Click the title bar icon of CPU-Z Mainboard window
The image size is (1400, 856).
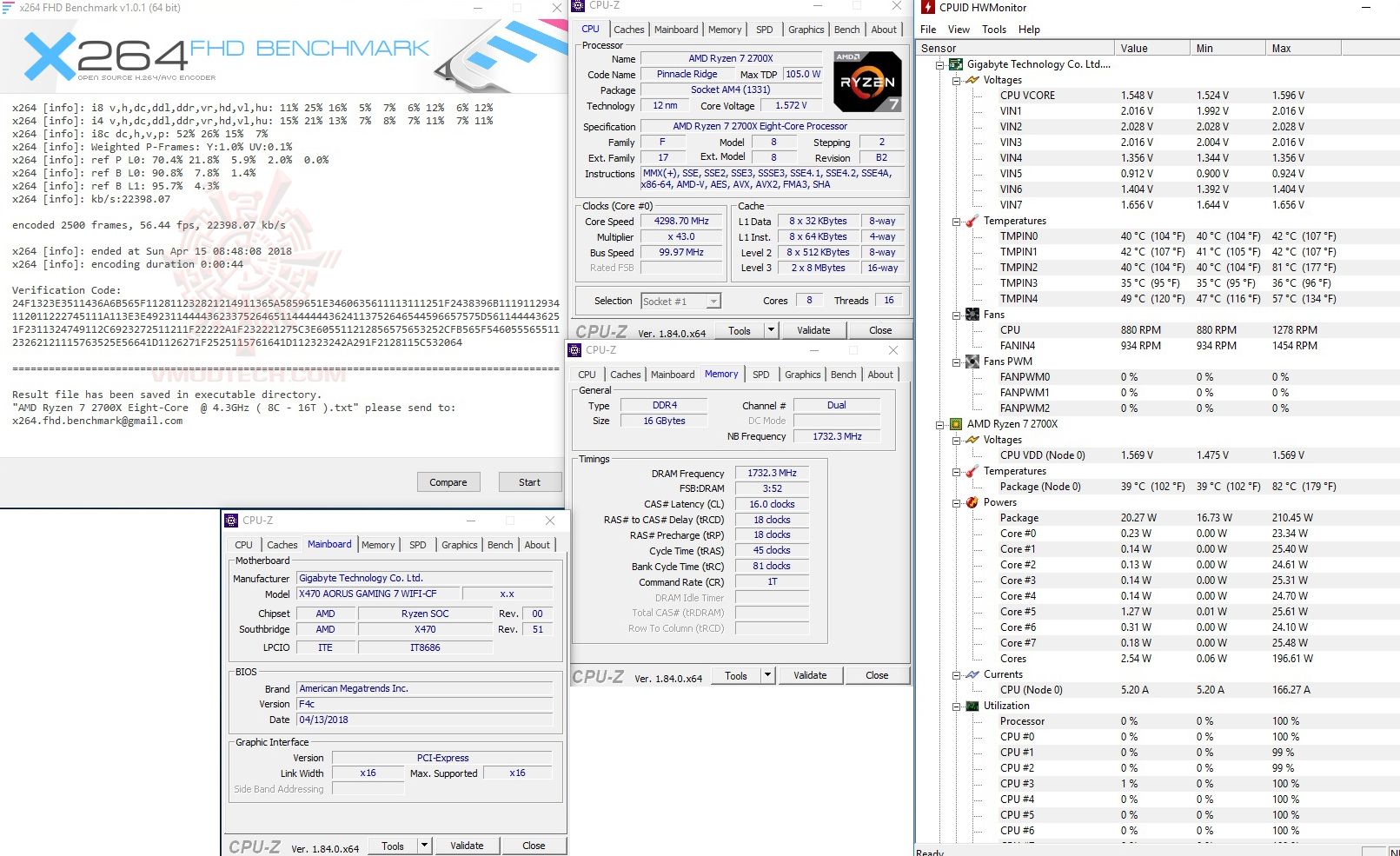231,521
